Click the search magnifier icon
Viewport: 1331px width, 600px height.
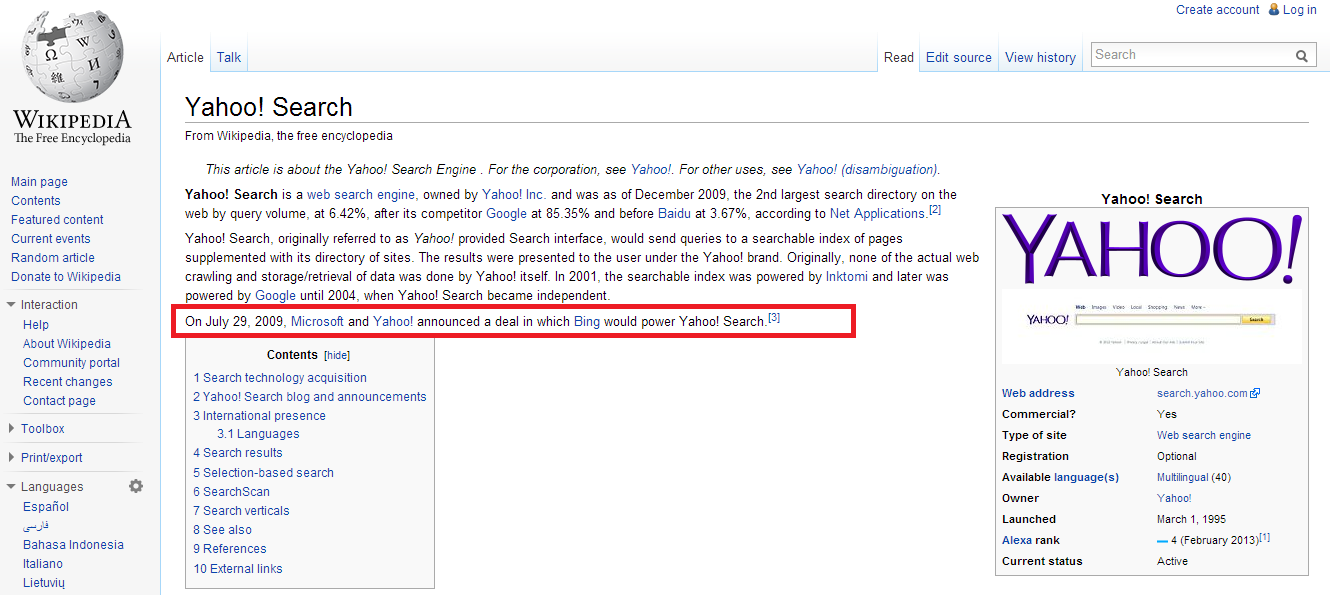pos(1302,56)
